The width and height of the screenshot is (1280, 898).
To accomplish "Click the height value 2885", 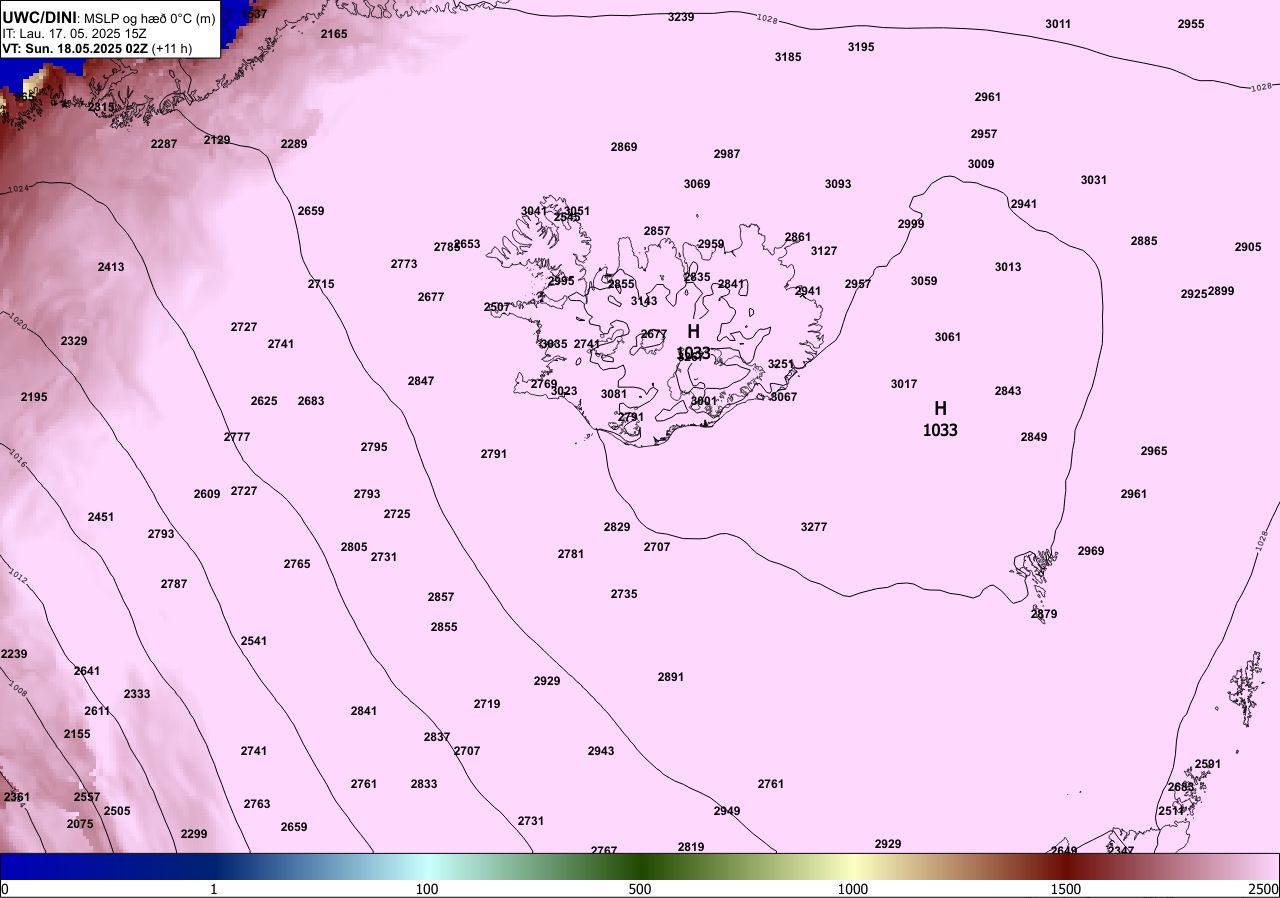I will (1144, 241).
